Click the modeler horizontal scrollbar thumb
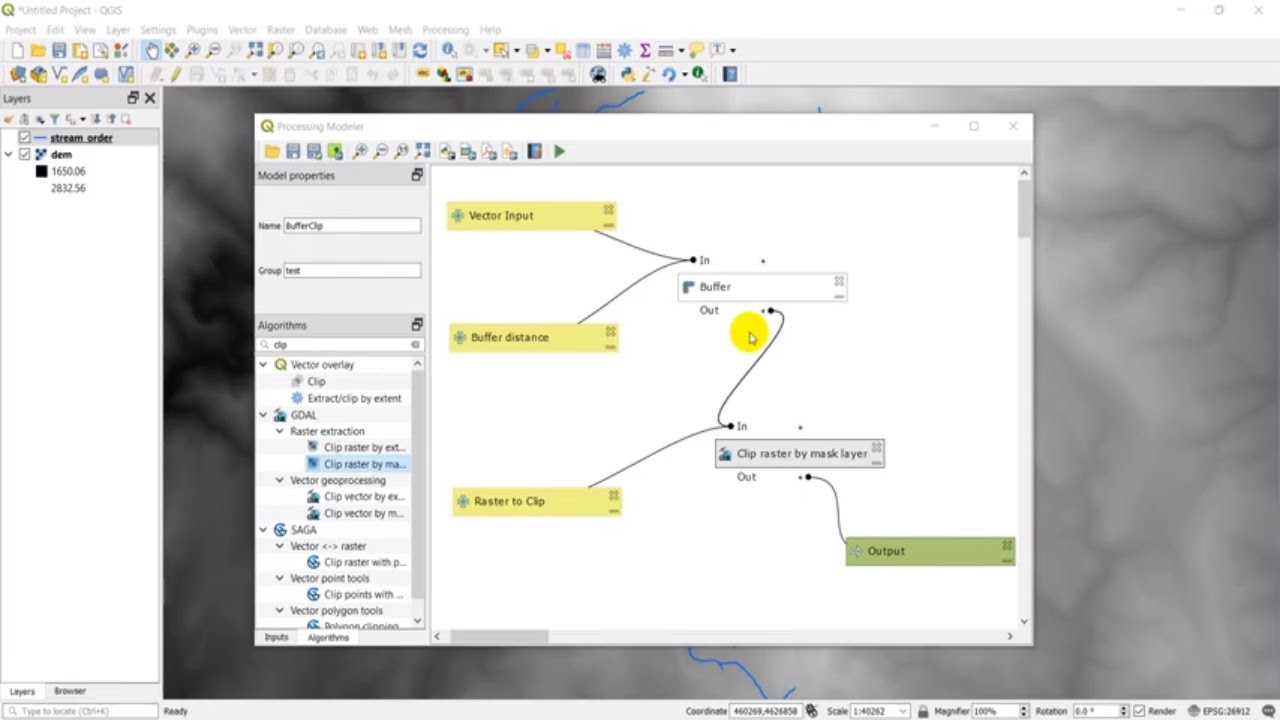This screenshot has width=1280, height=720. pos(499,636)
